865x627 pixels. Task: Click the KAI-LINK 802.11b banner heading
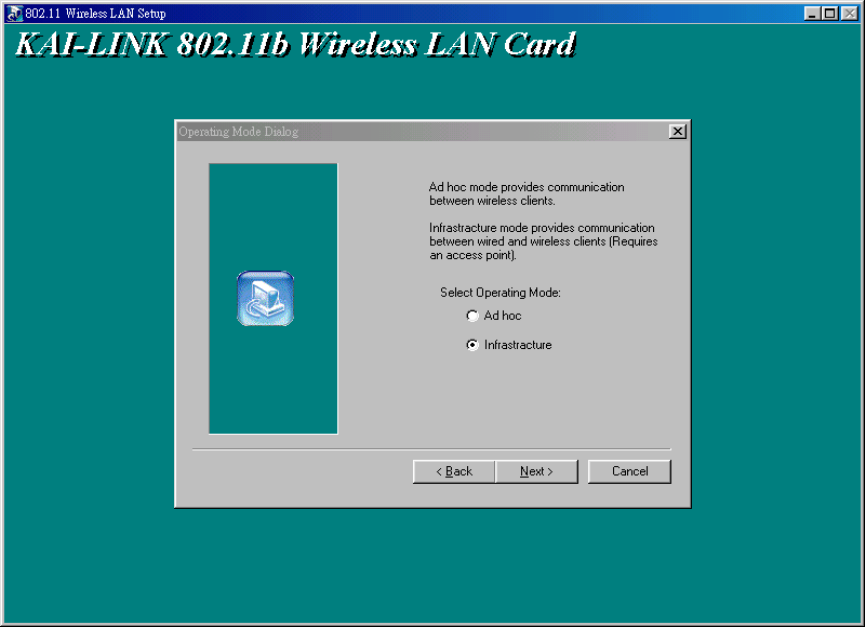(296, 44)
